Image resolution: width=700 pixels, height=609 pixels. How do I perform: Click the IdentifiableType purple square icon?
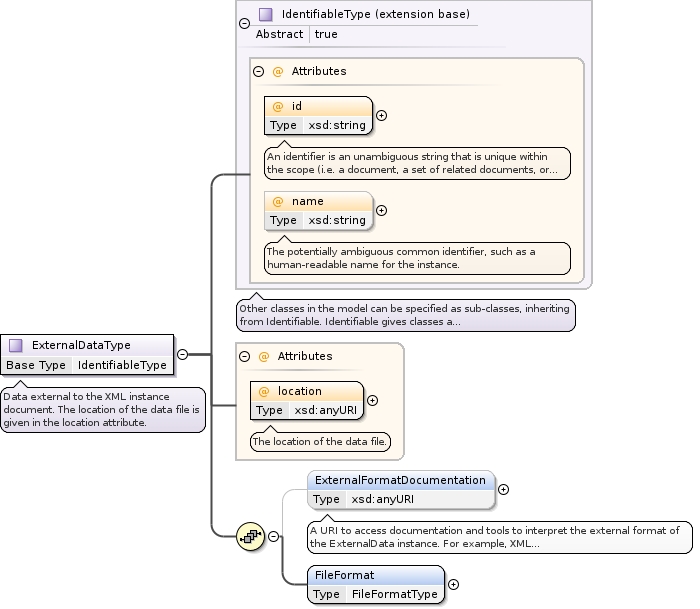266,14
